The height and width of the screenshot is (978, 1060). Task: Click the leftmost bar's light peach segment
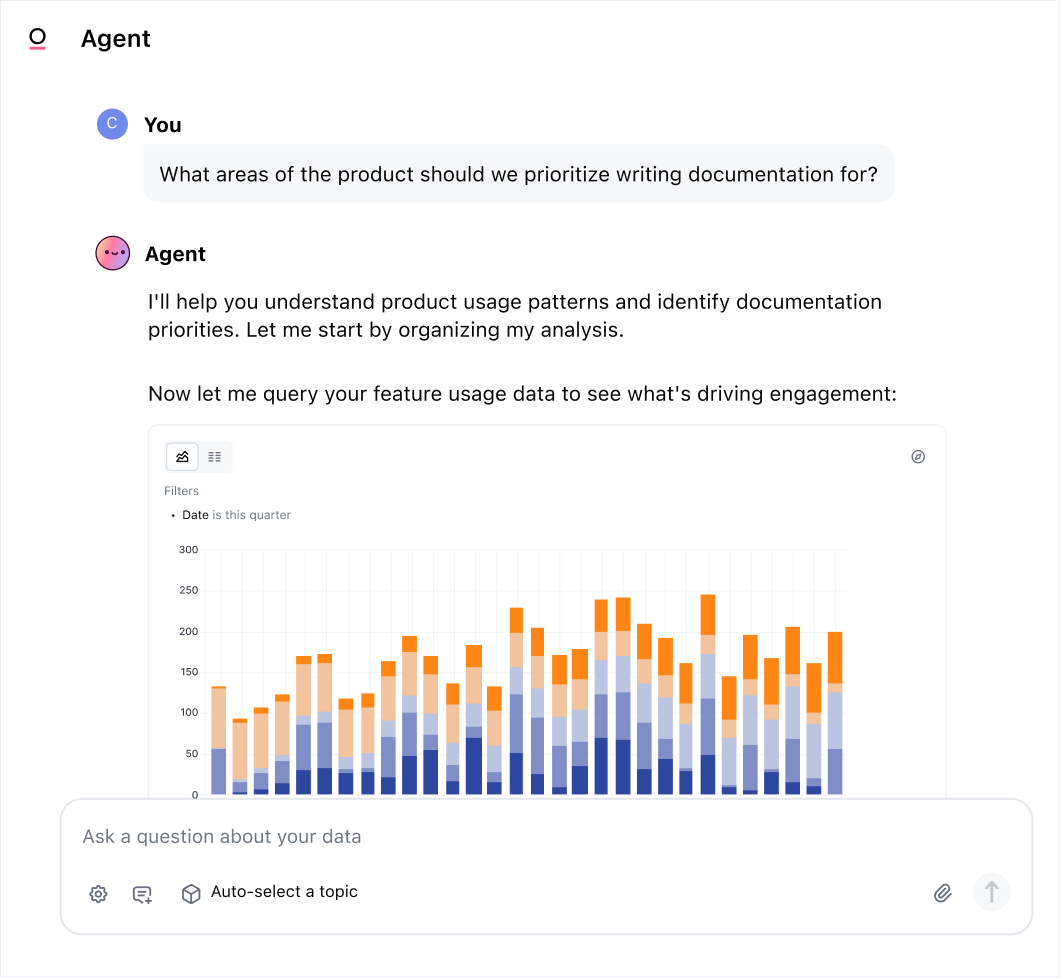(218, 718)
